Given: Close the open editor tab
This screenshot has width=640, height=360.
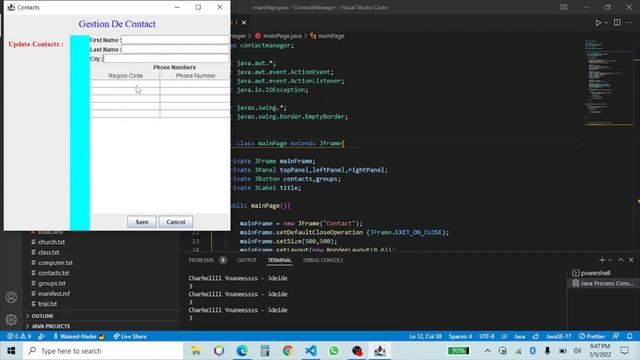Looking at the screenshot, I should [x=244, y=22].
